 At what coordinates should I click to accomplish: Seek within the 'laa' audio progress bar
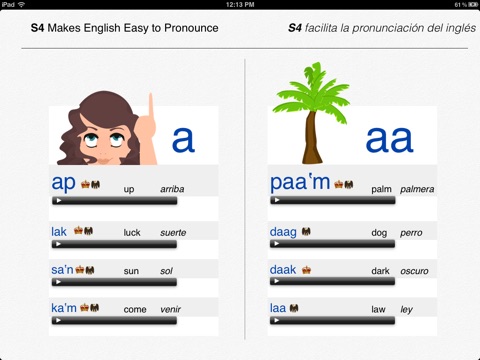tap(332, 321)
